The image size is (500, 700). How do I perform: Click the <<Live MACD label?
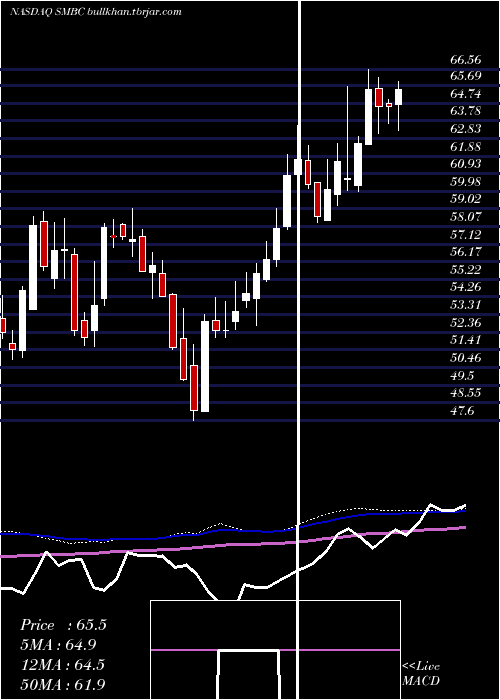(421, 674)
